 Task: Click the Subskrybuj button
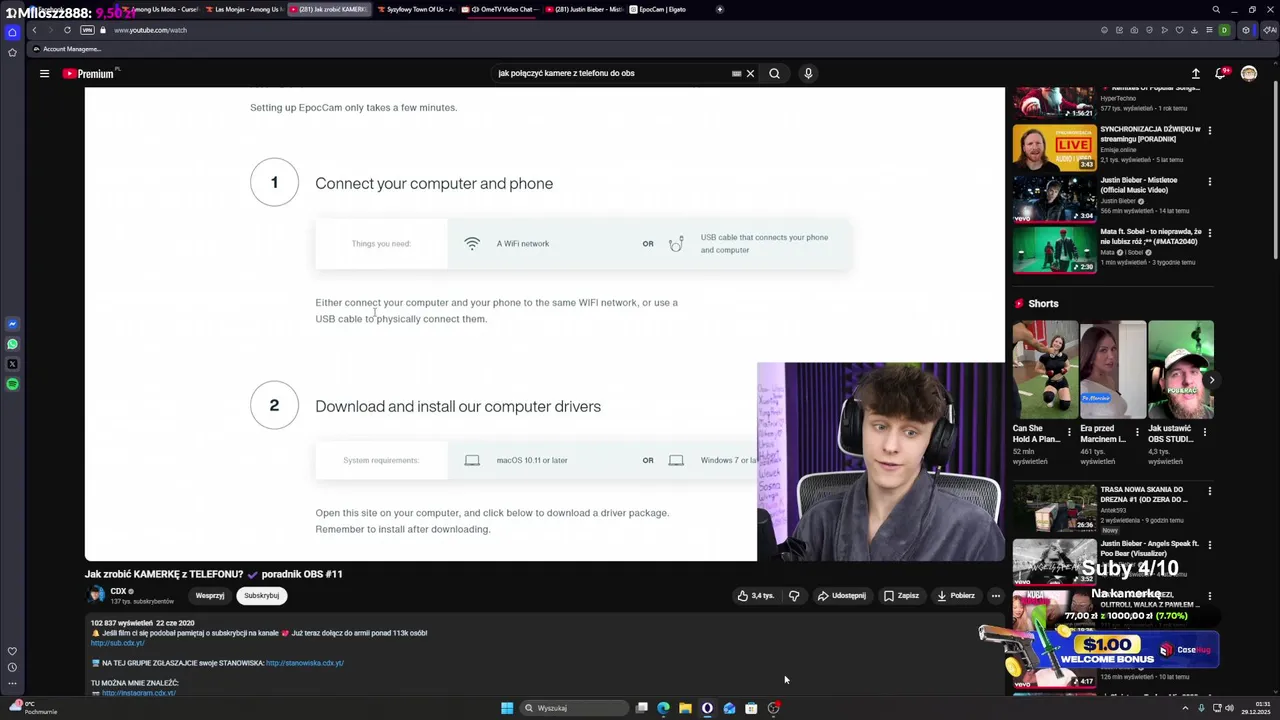point(261,596)
